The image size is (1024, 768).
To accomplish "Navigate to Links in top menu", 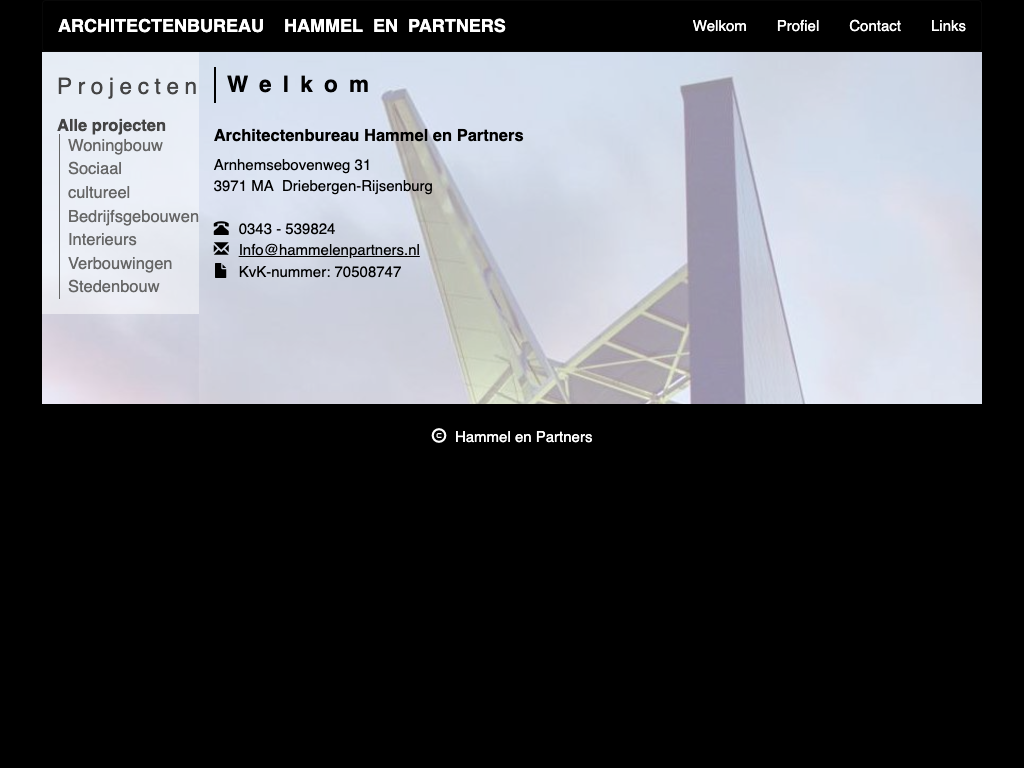I will coord(947,26).
